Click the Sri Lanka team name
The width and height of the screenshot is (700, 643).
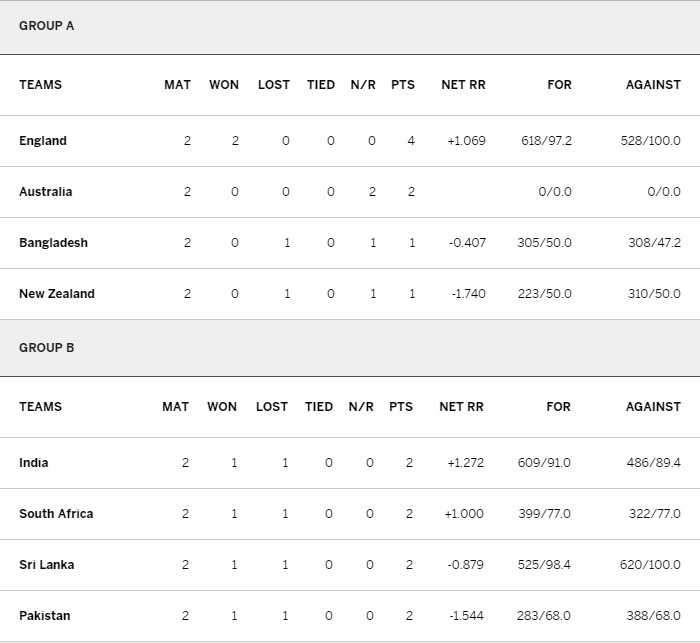(46, 565)
